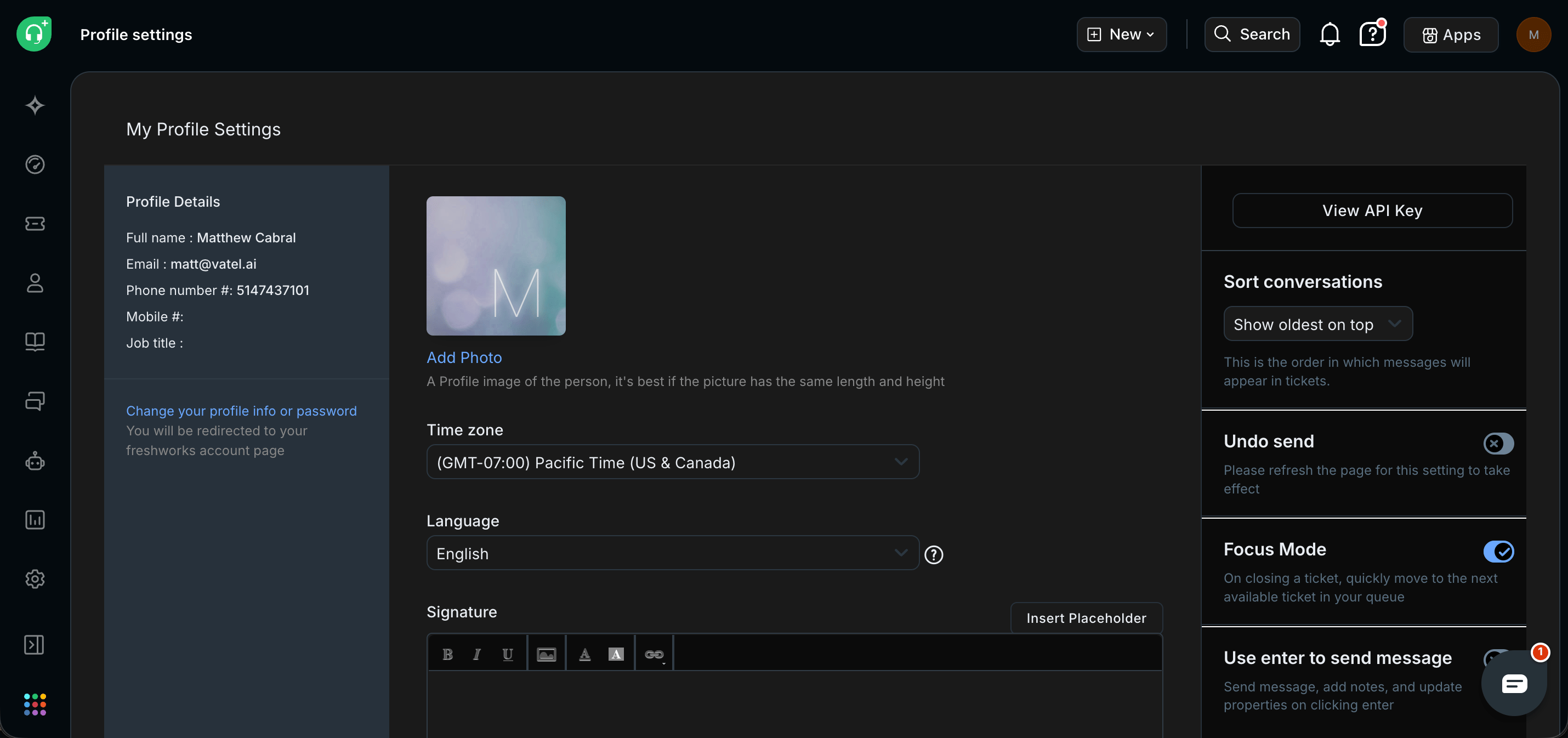Click View API Key button
Image resolution: width=1568 pixels, height=738 pixels.
click(x=1372, y=210)
